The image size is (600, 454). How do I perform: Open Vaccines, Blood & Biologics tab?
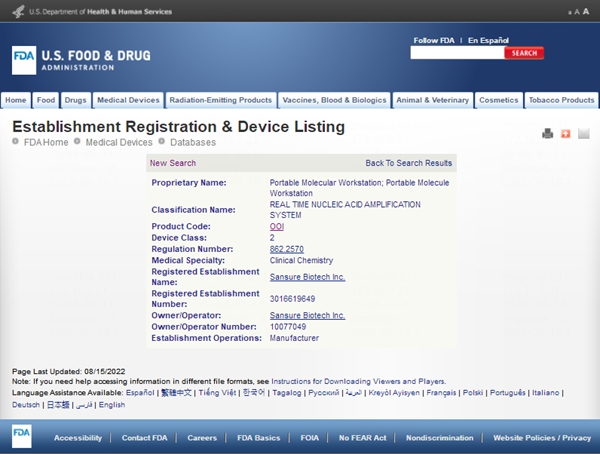coord(334,100)
